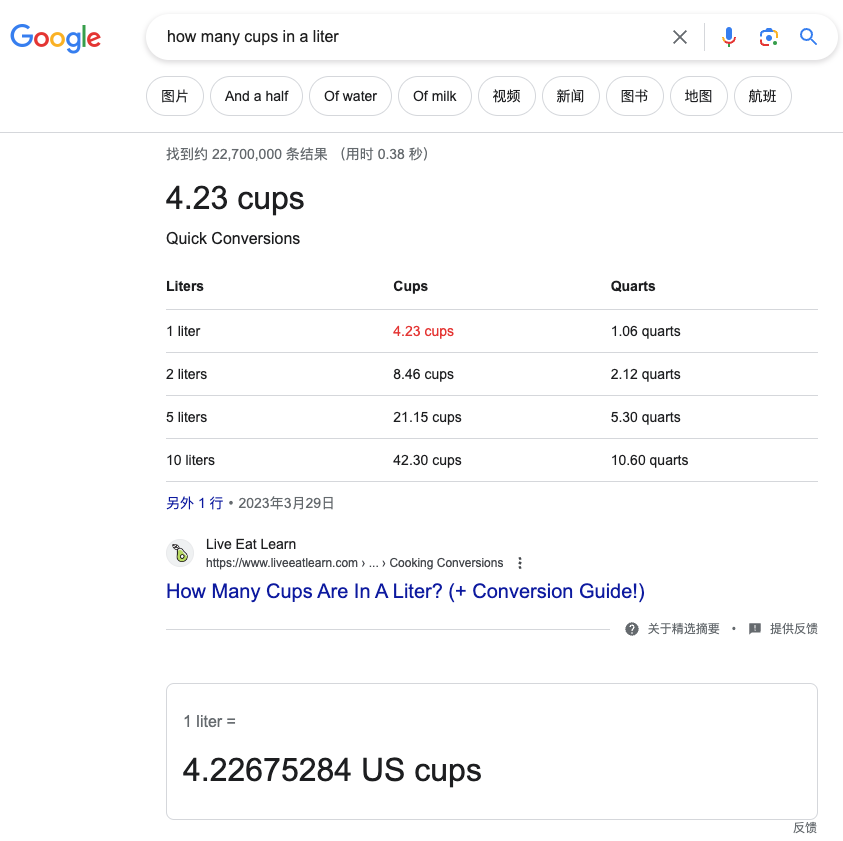Switch to the 图片 results tab

point(175,96)
